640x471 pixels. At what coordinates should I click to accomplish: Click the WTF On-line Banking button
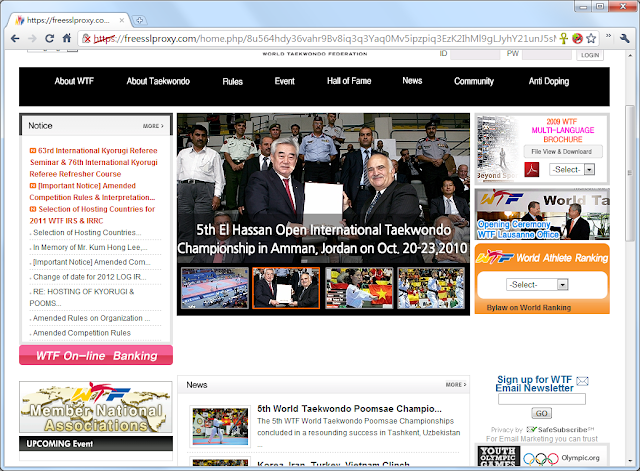pyautogui.click(x=96, y=355)
